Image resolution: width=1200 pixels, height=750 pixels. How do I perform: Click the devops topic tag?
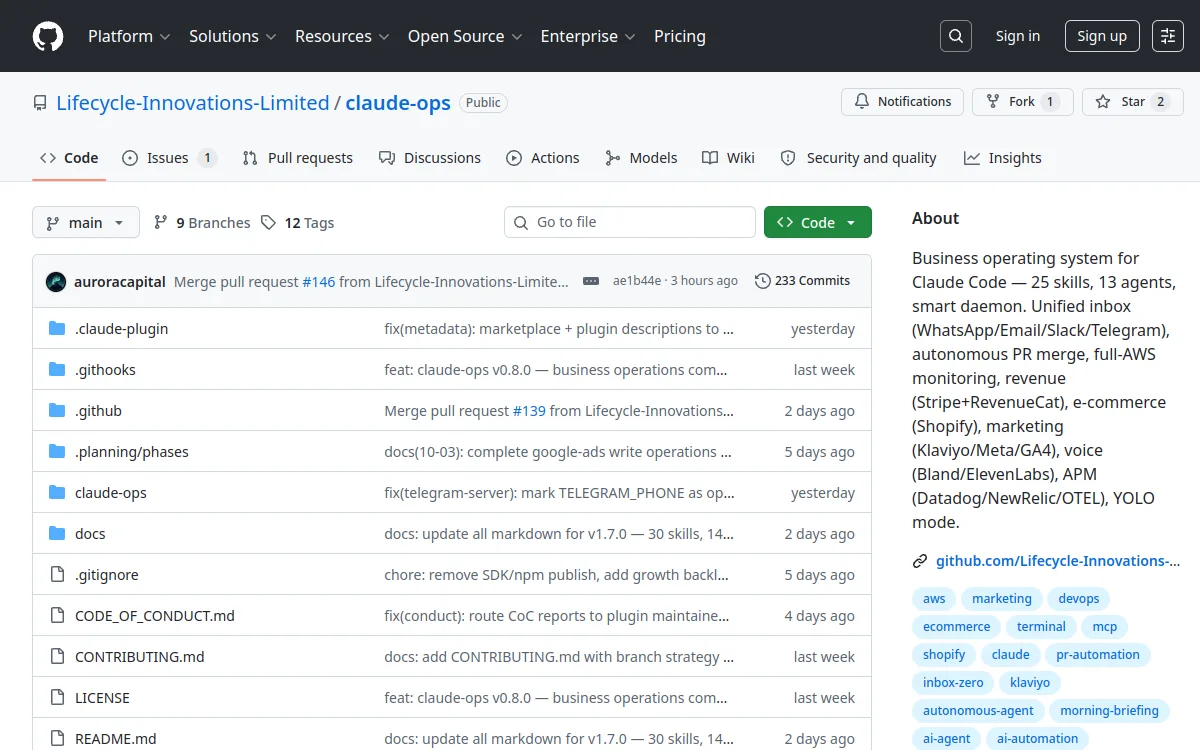point(1079,599)
